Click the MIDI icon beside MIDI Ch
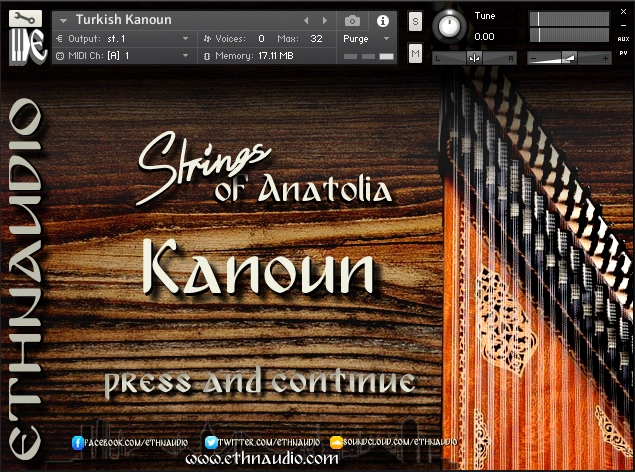The image size is (635, 472). 60,56
